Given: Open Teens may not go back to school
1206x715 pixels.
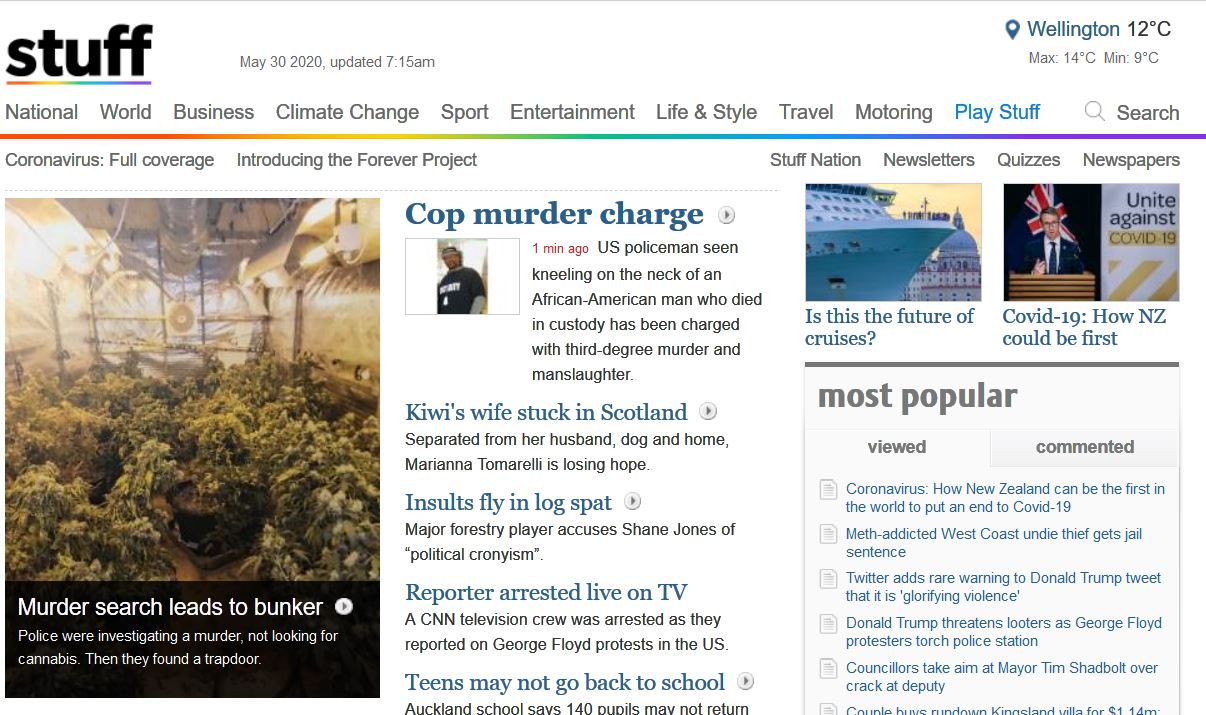Looking at the screenshot, I should click(565, 682).
